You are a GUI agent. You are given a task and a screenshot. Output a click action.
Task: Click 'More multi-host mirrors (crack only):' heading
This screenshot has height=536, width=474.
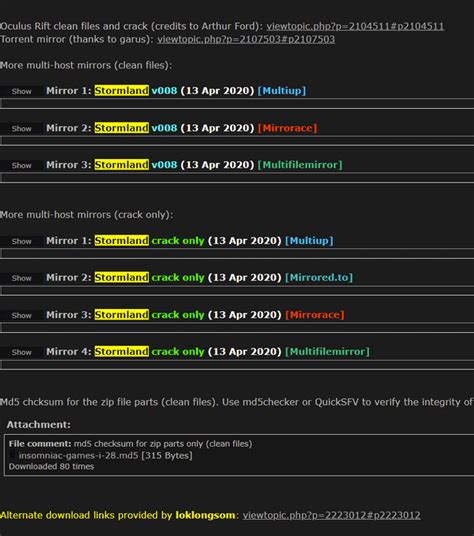click(x=86, y=215)
